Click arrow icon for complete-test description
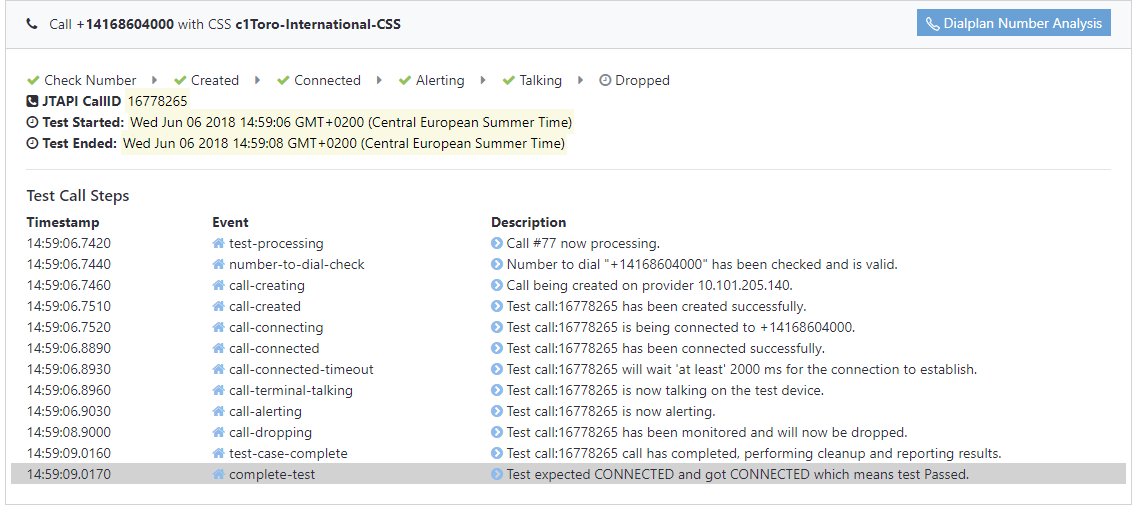The width and height of the screenshot is (1139, 517). (x=497, y=474)
